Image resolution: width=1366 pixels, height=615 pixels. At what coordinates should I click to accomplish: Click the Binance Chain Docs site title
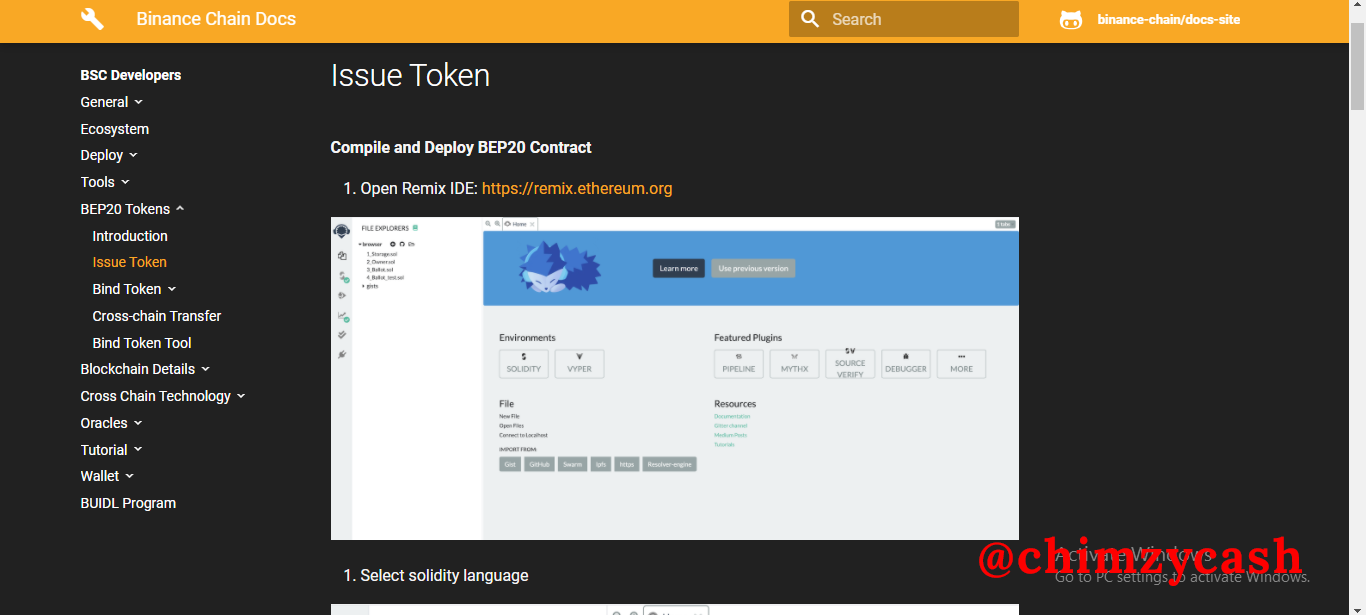216,19
